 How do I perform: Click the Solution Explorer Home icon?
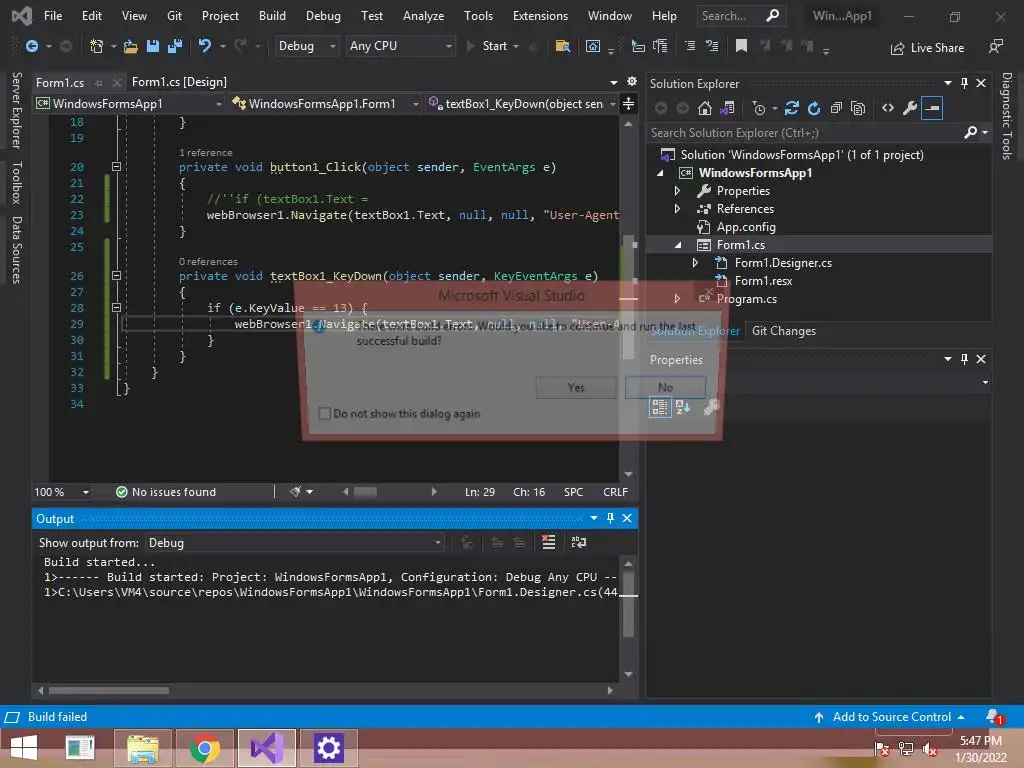[x=705, y=108]
